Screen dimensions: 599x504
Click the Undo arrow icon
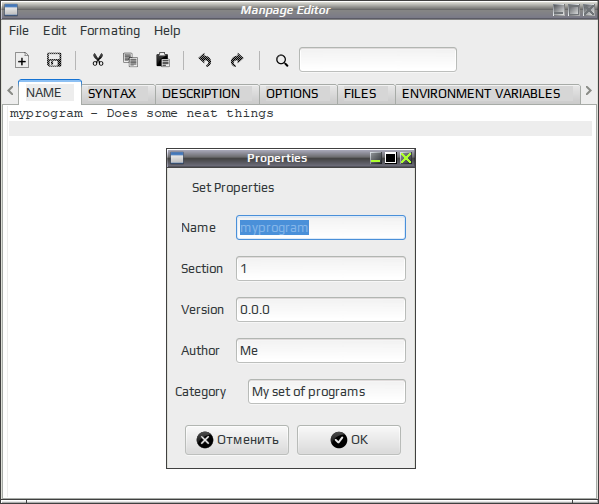(205, 60)
